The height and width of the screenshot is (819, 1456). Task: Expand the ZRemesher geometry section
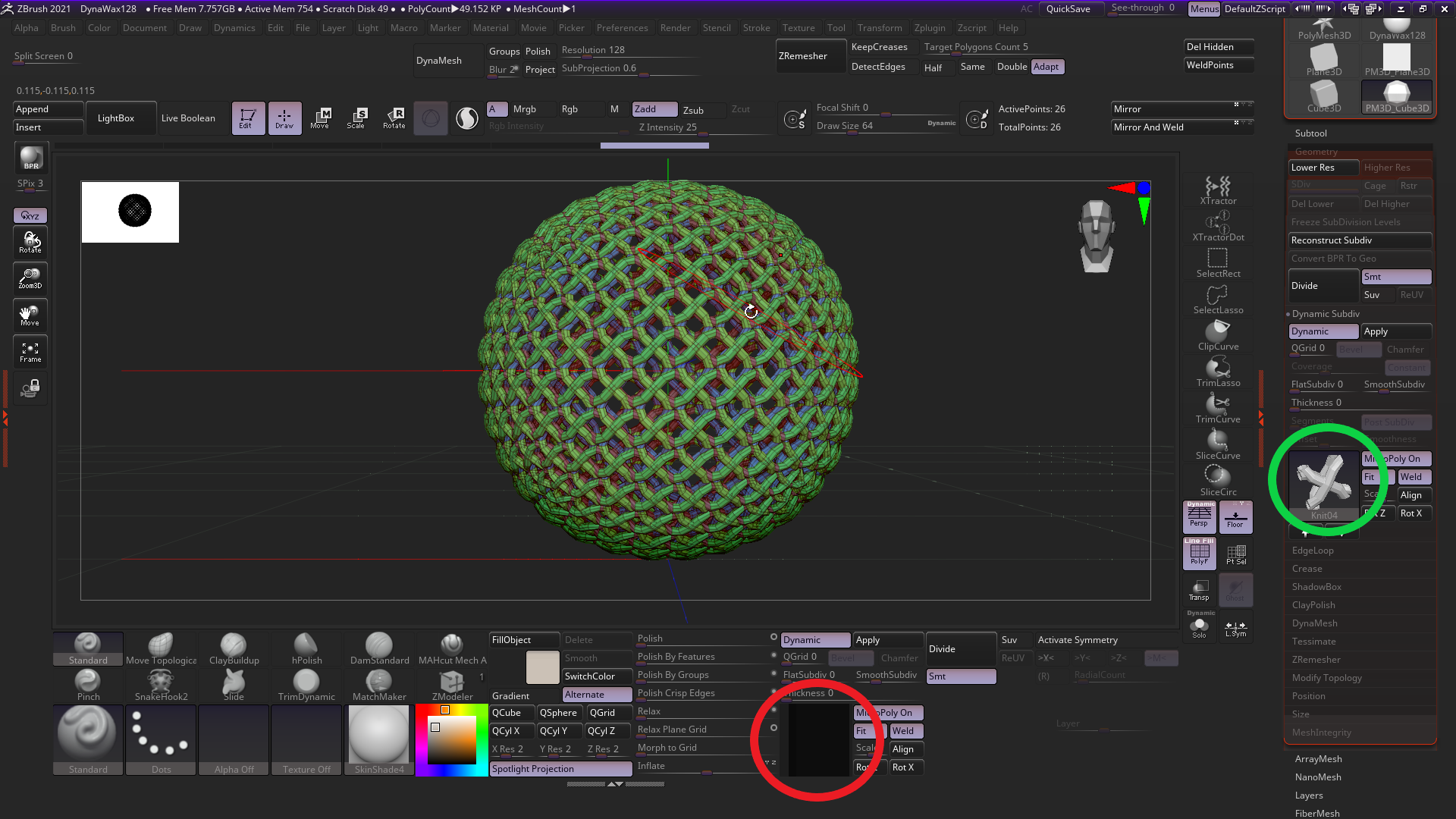tap(1316, 660)
